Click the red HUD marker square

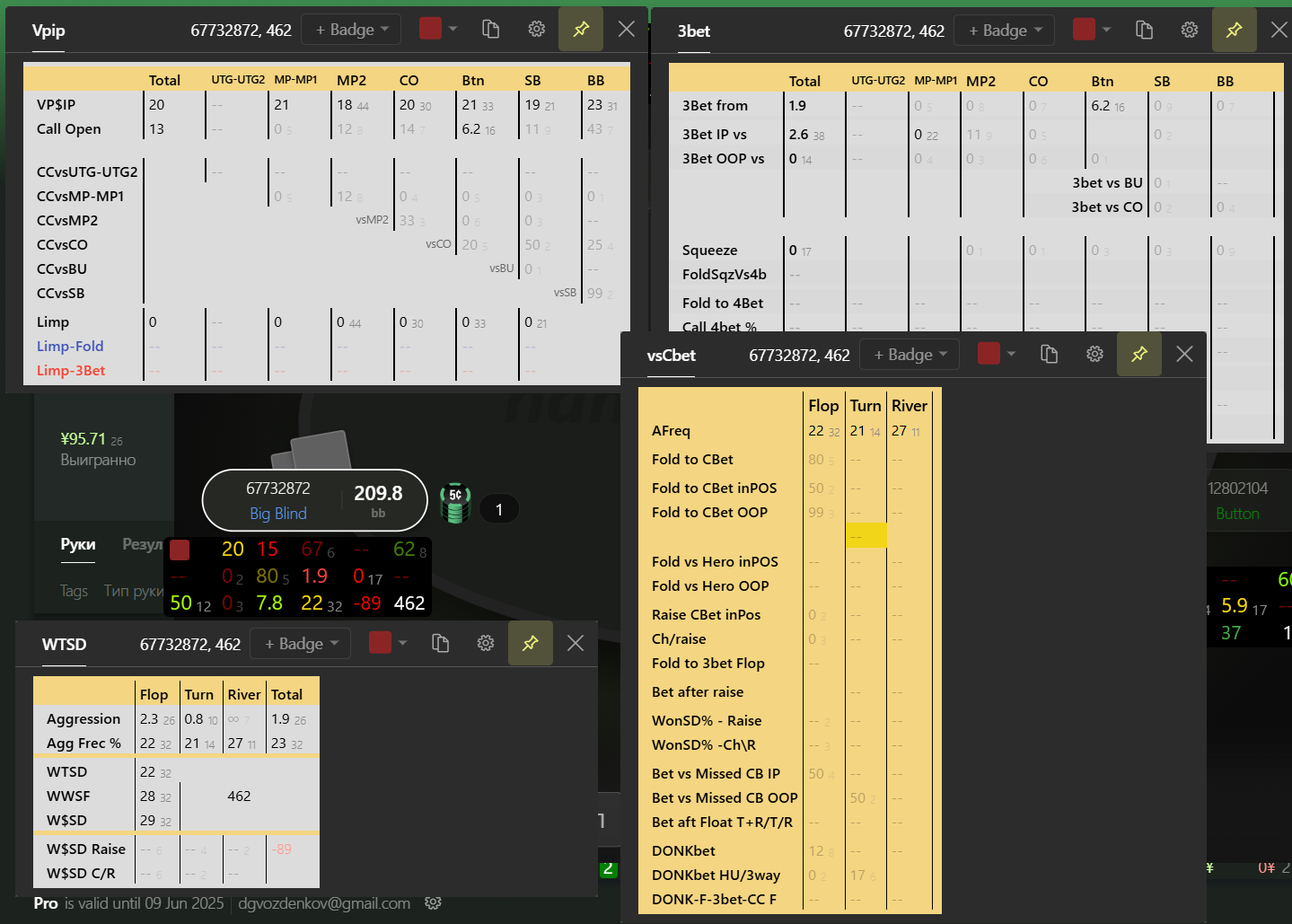pyautogui.click(x=180, y=550)
